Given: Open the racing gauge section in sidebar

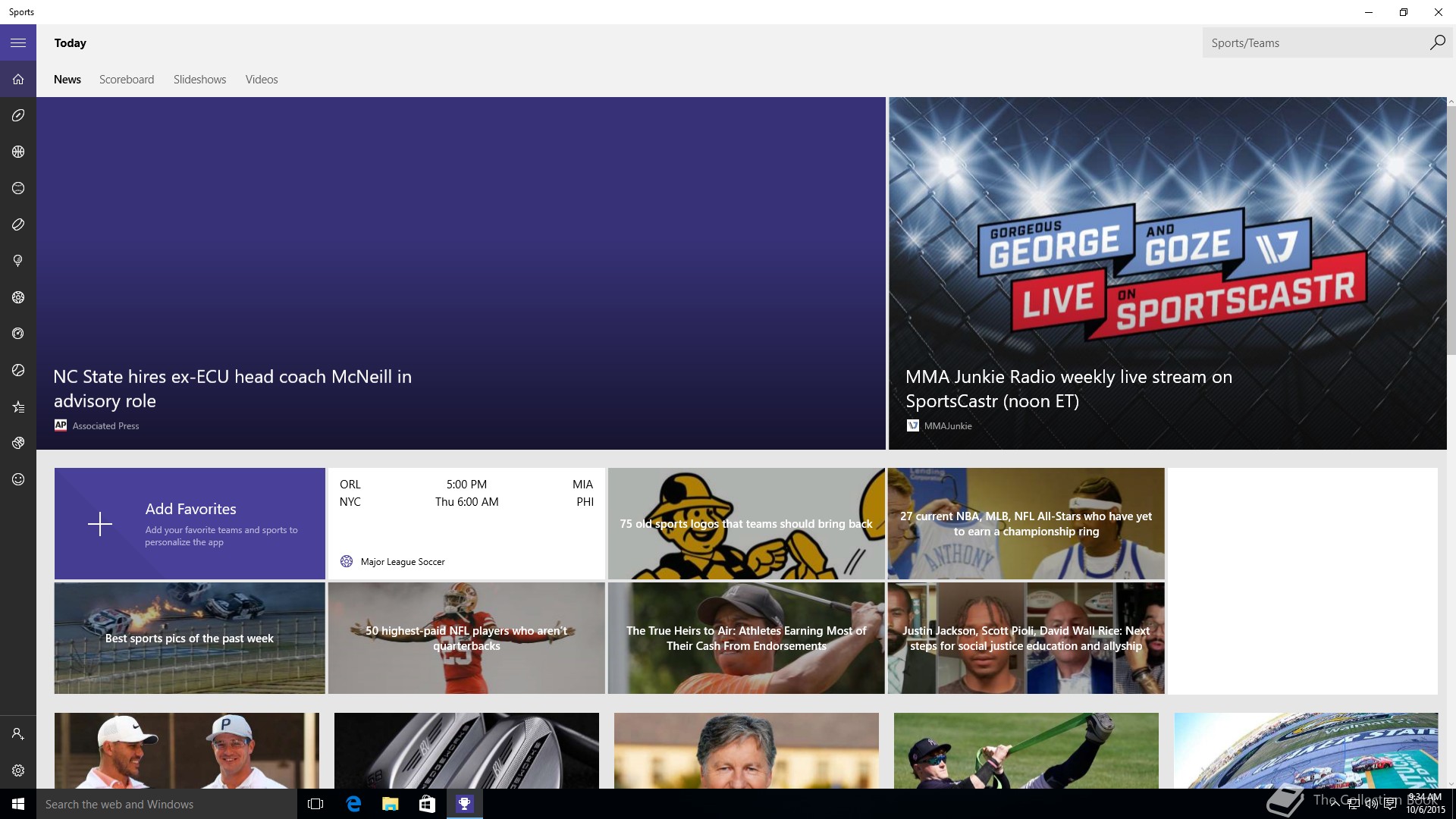Looking at the screenshot, I should coord(18,334).
